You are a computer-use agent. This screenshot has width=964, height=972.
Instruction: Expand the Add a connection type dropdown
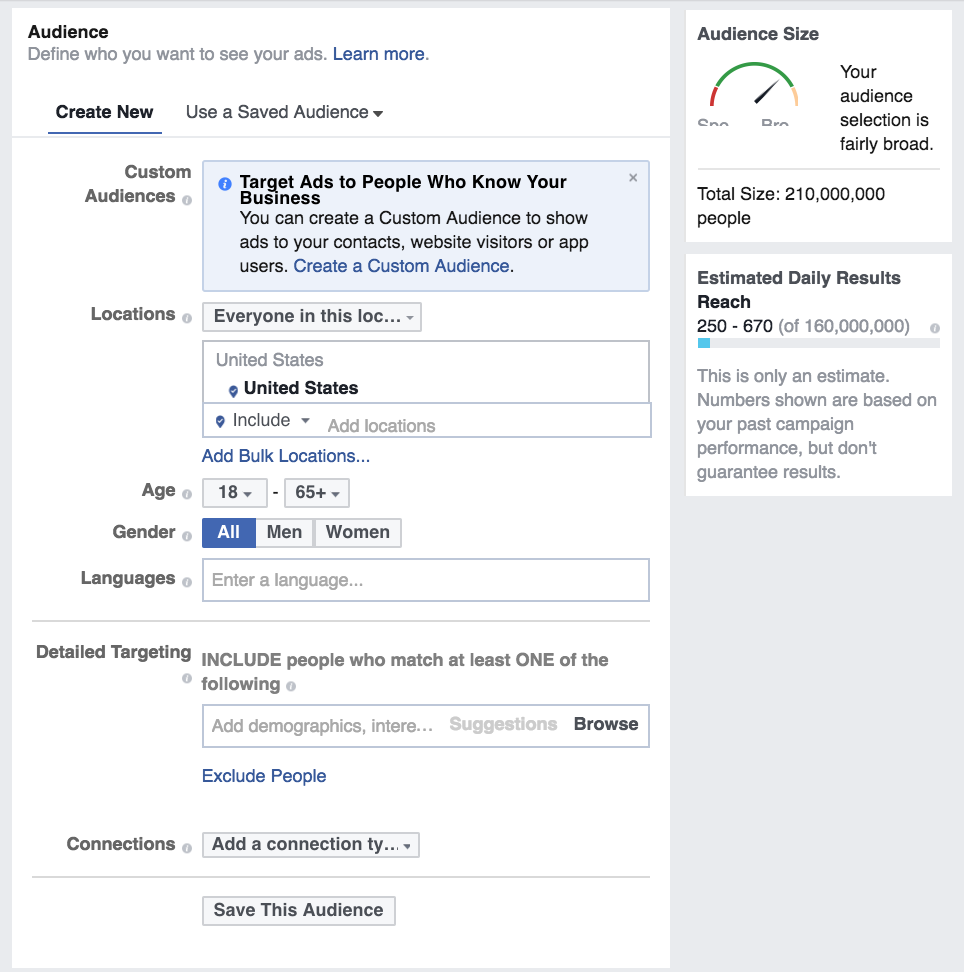(310, 845)
